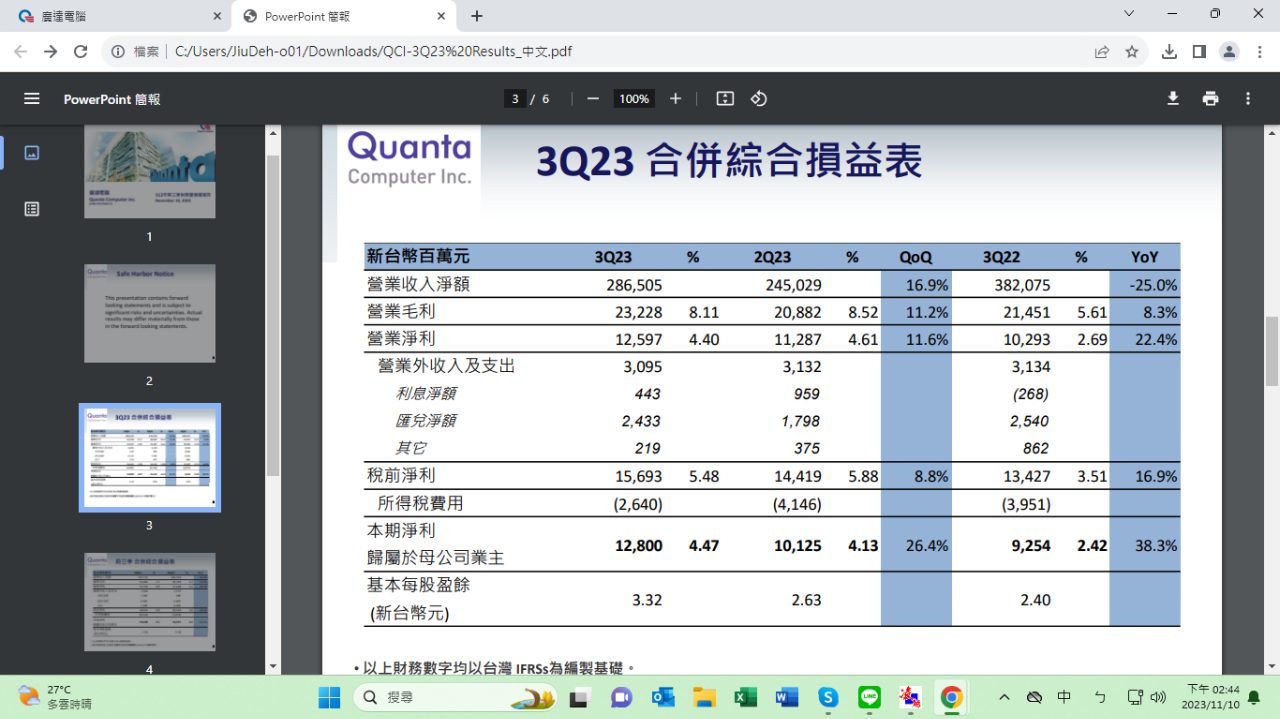The height and width of the screenshot is (719, 1280).
Task: Open Excel from the taskbar
Action: click(745, 697)
